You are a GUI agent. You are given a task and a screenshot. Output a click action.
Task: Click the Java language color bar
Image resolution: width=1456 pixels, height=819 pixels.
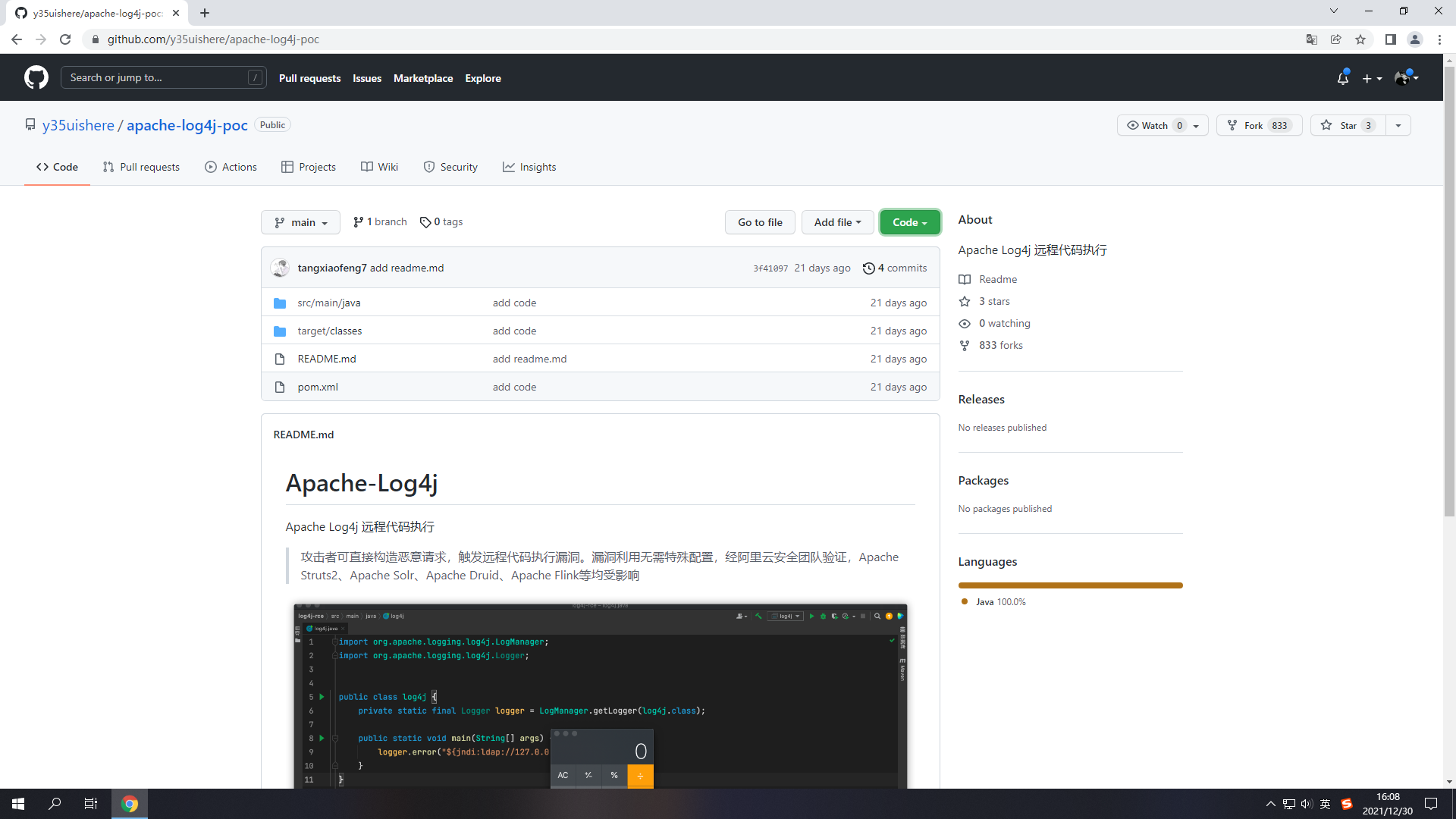(1069, 585)
